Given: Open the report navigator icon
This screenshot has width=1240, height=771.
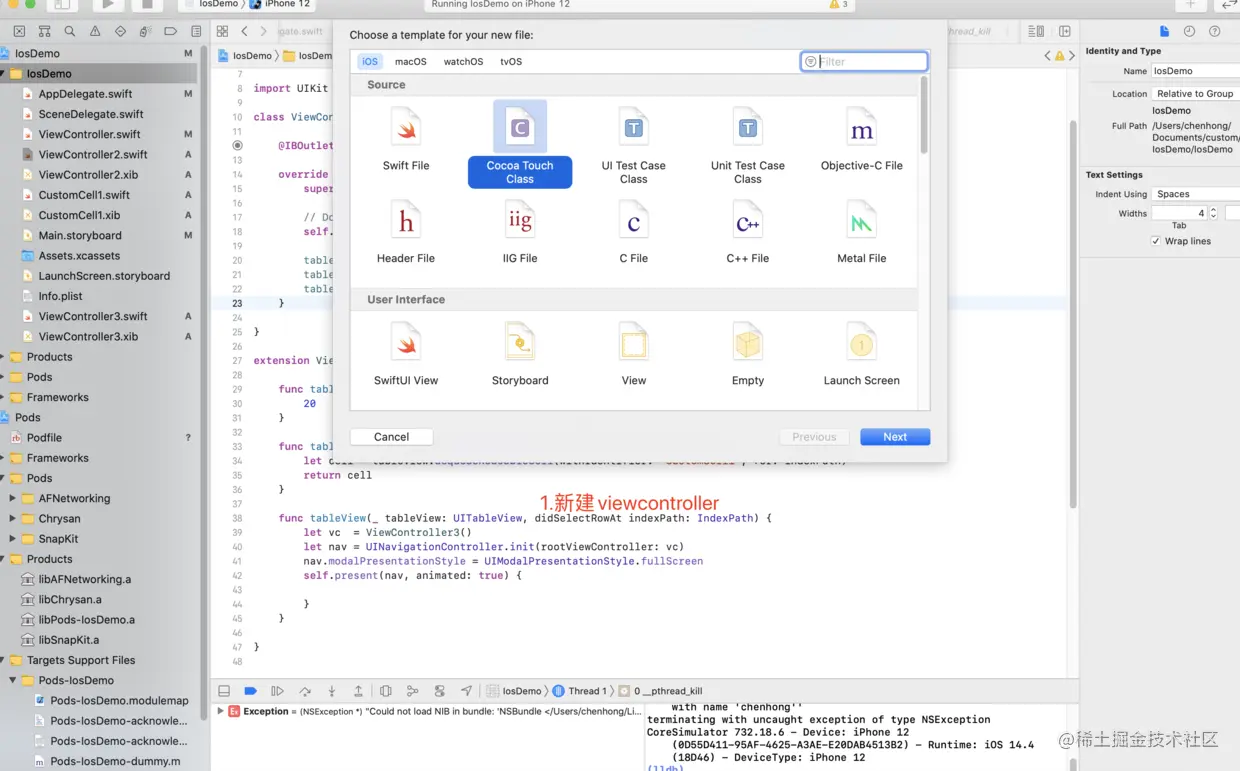Looking at the screenshot, I should pos(196,31).
